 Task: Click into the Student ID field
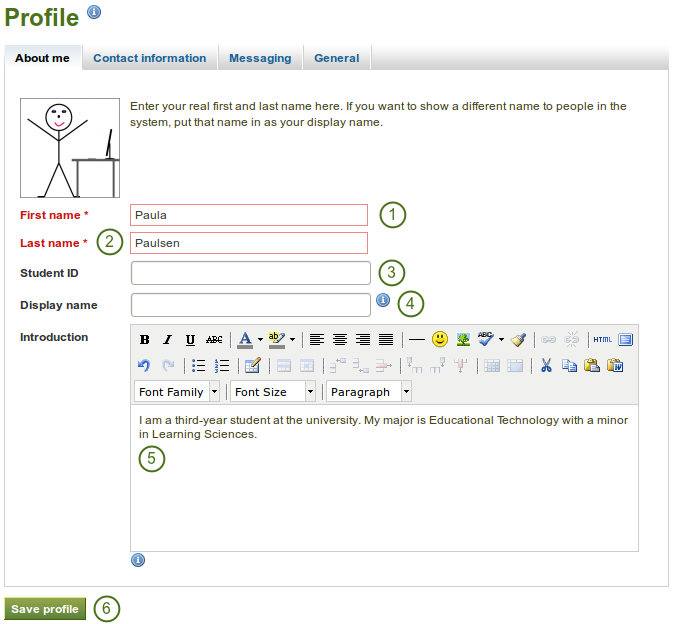[x=250, y=273]
